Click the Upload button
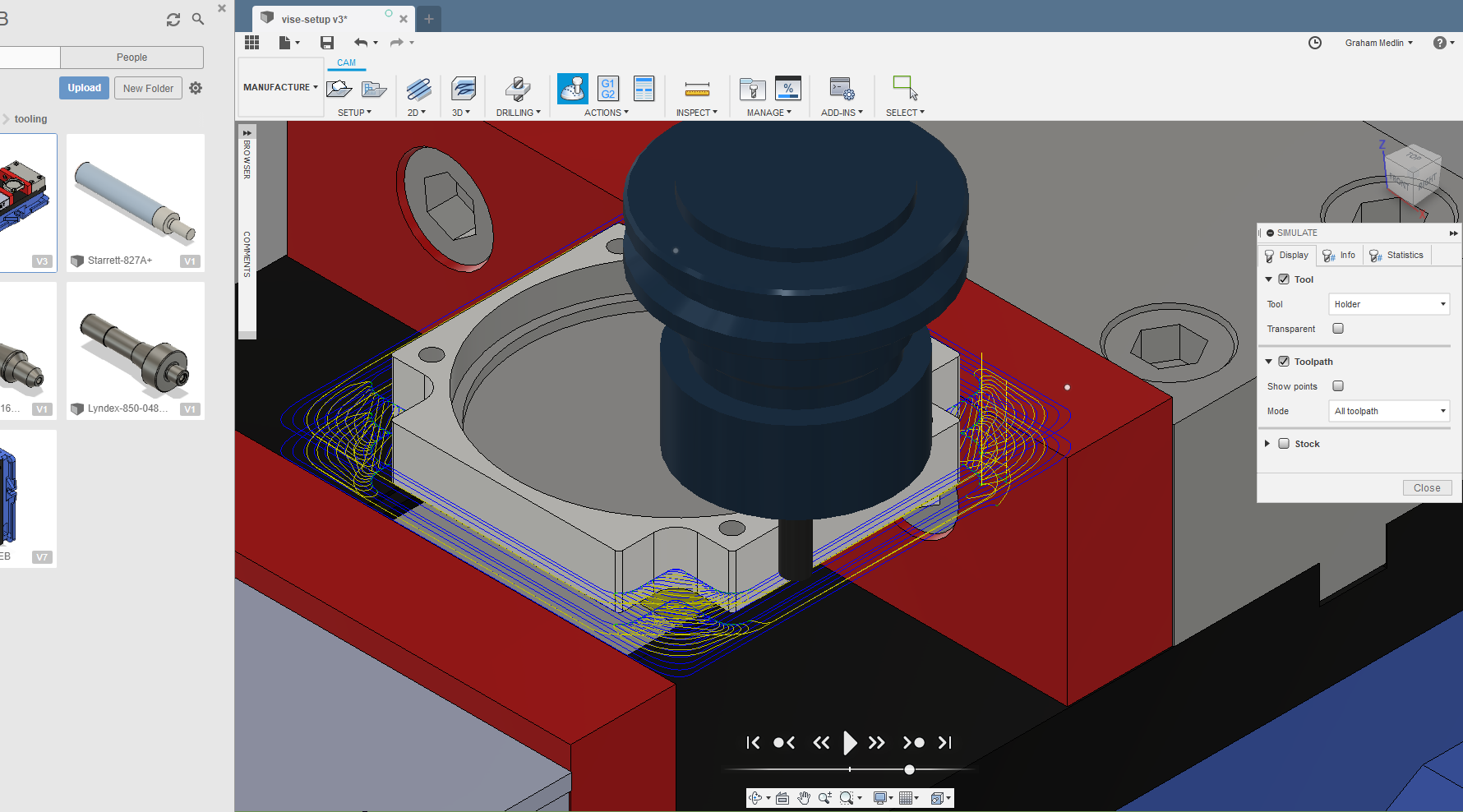Image resolution: width=1463 pixels, height=812 pixels. 84,88
